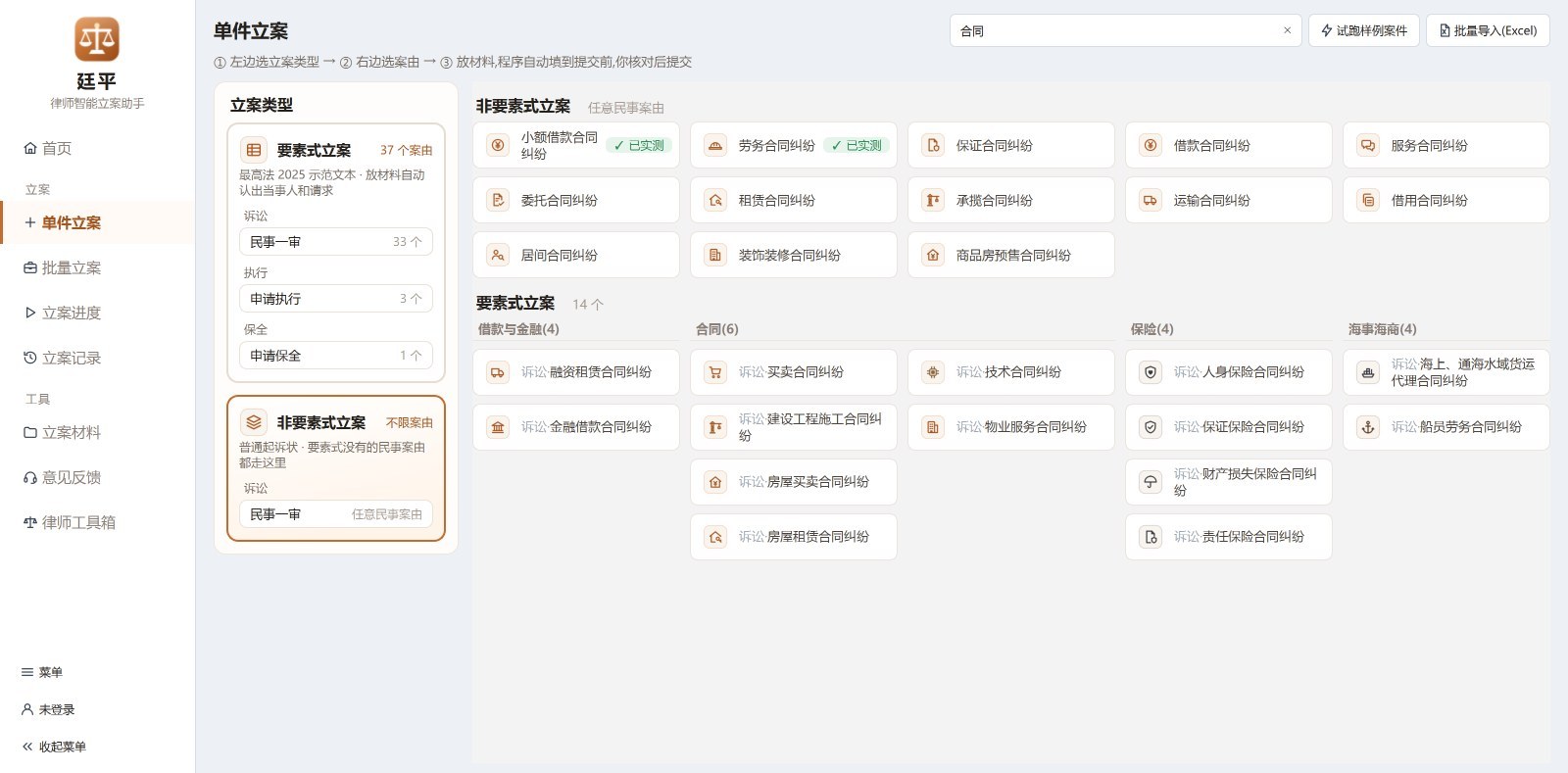Choose the 劳务合同纠纷 card
Viewport: 1568px width, 773px height.
794,145
